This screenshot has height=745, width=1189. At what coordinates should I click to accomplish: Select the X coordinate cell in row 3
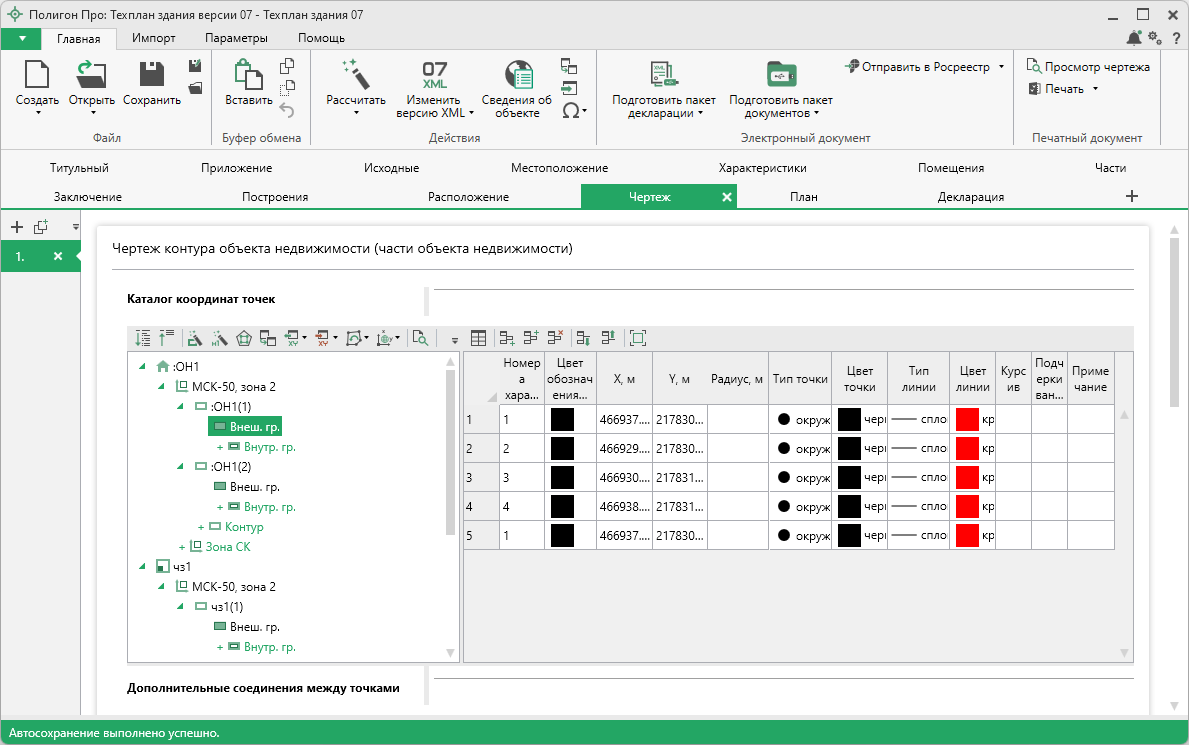(624, 477)
